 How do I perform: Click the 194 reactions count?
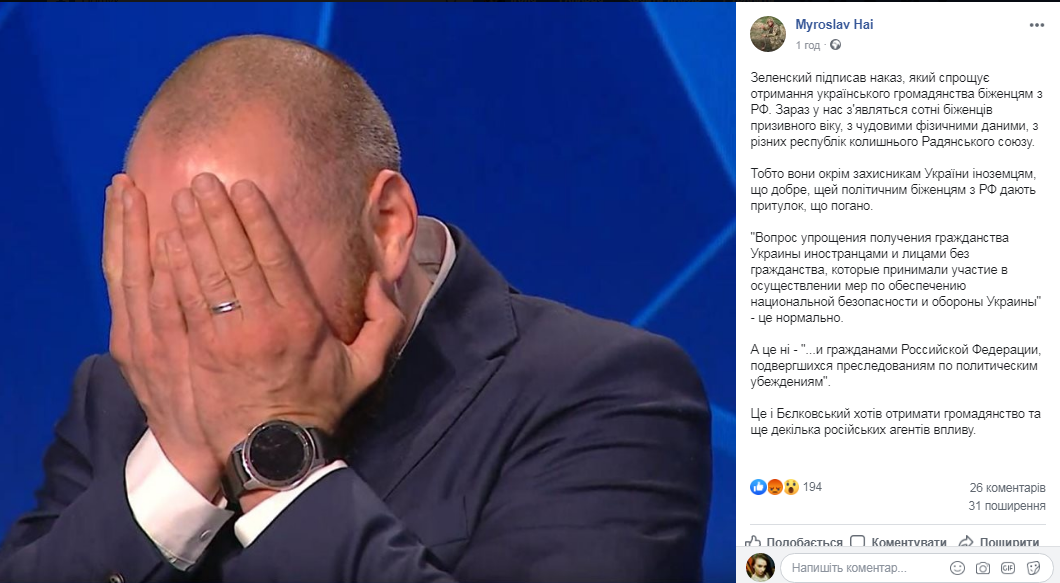click(812, 486)
